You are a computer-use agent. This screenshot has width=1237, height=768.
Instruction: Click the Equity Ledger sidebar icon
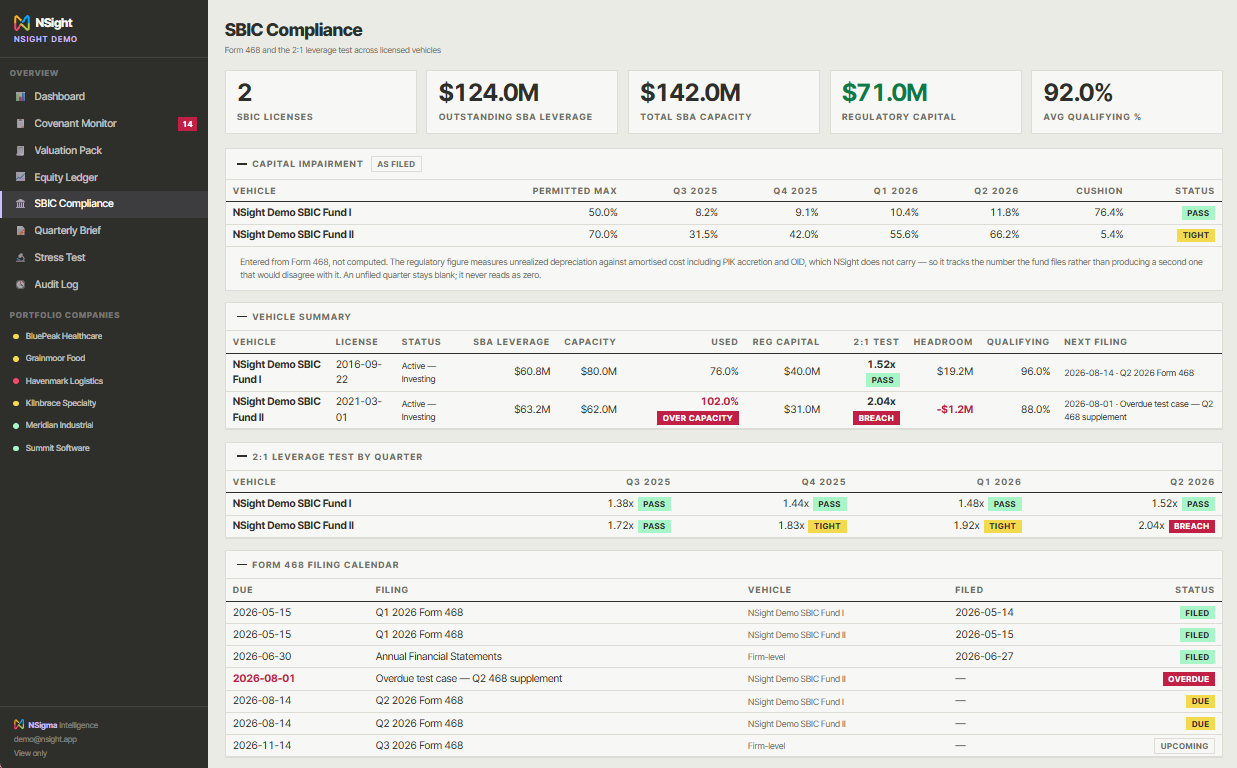(21, 177)
